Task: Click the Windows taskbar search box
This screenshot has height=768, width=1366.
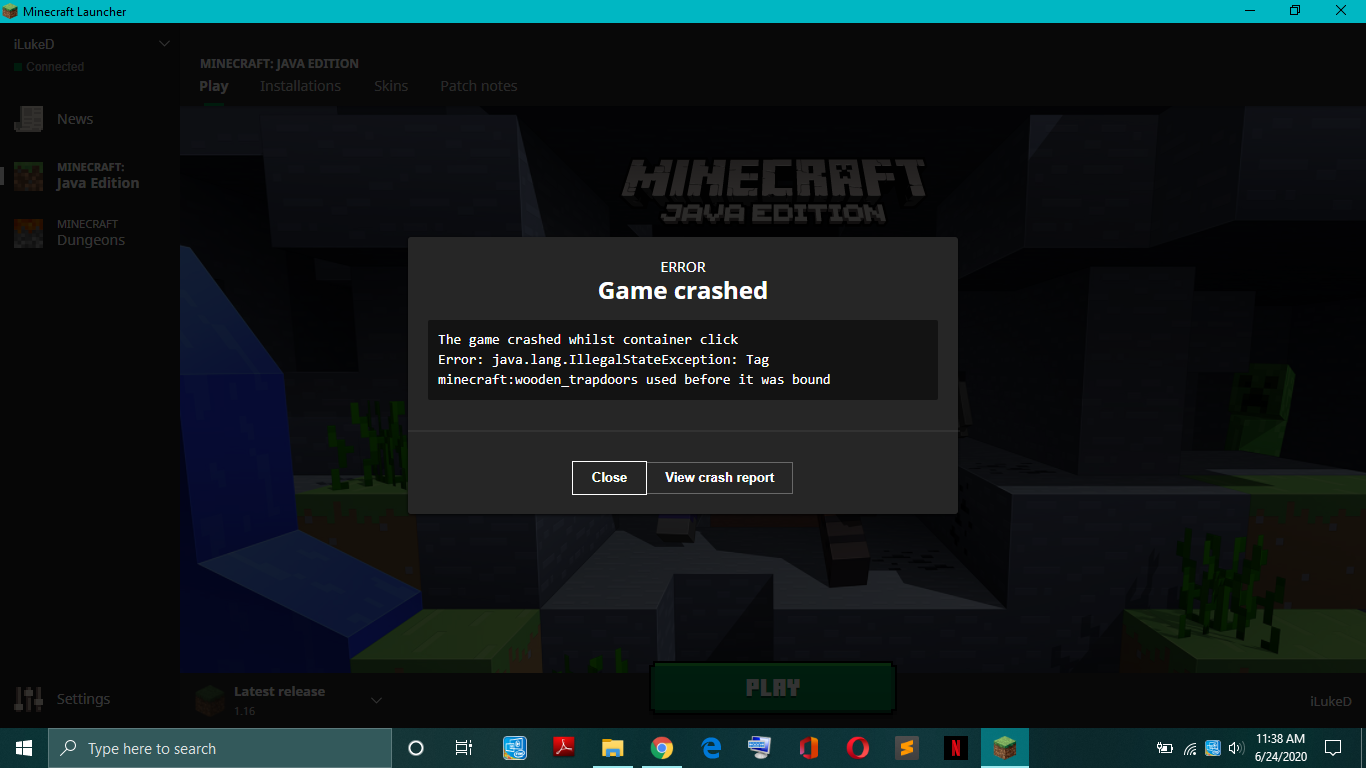Action: point(220,748)
